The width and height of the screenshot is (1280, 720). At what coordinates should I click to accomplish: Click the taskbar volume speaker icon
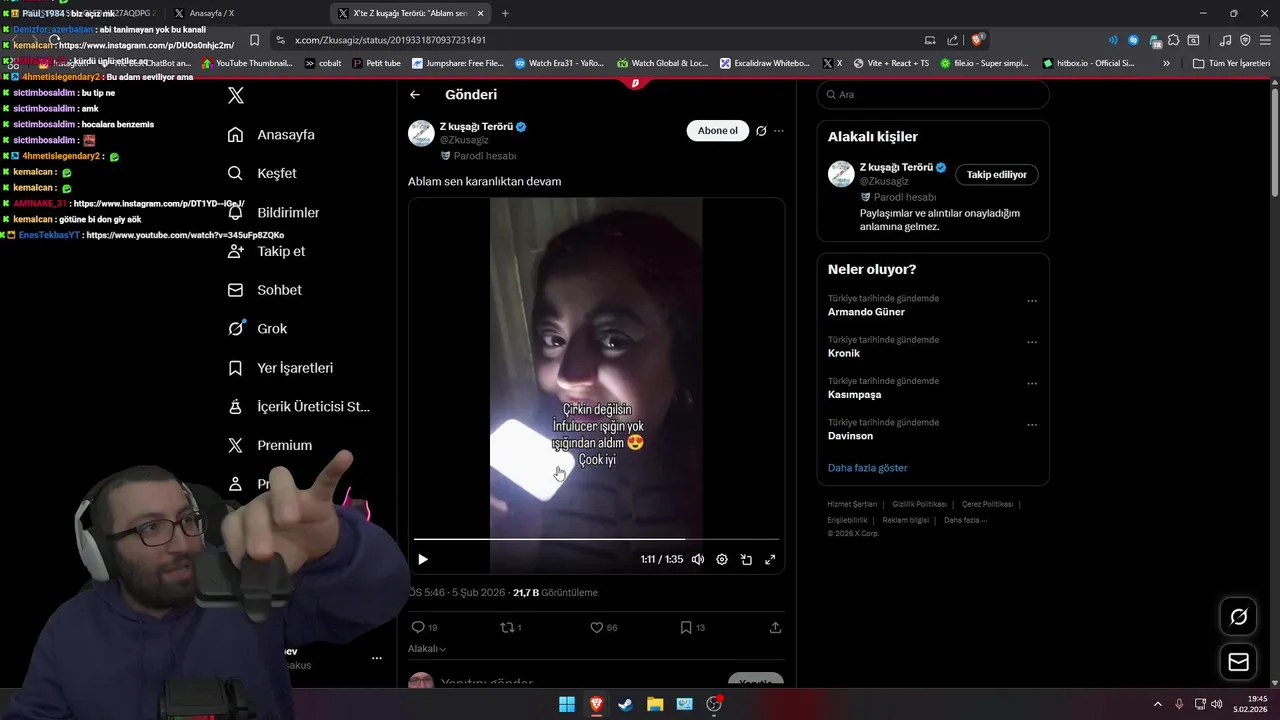click(1216, 704)
